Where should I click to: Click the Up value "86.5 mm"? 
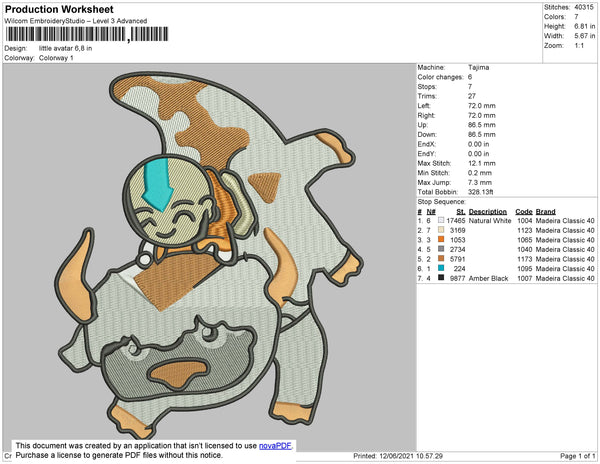point(482,125)
